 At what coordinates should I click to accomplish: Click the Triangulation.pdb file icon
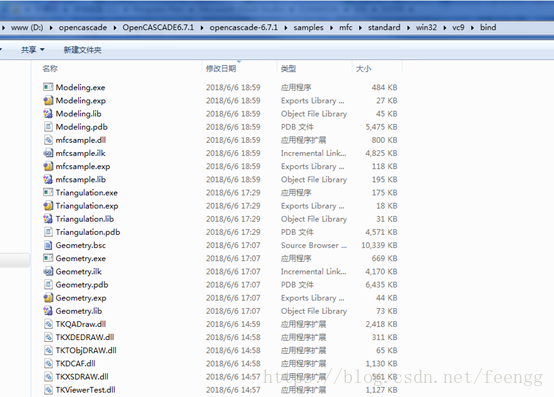48,232
